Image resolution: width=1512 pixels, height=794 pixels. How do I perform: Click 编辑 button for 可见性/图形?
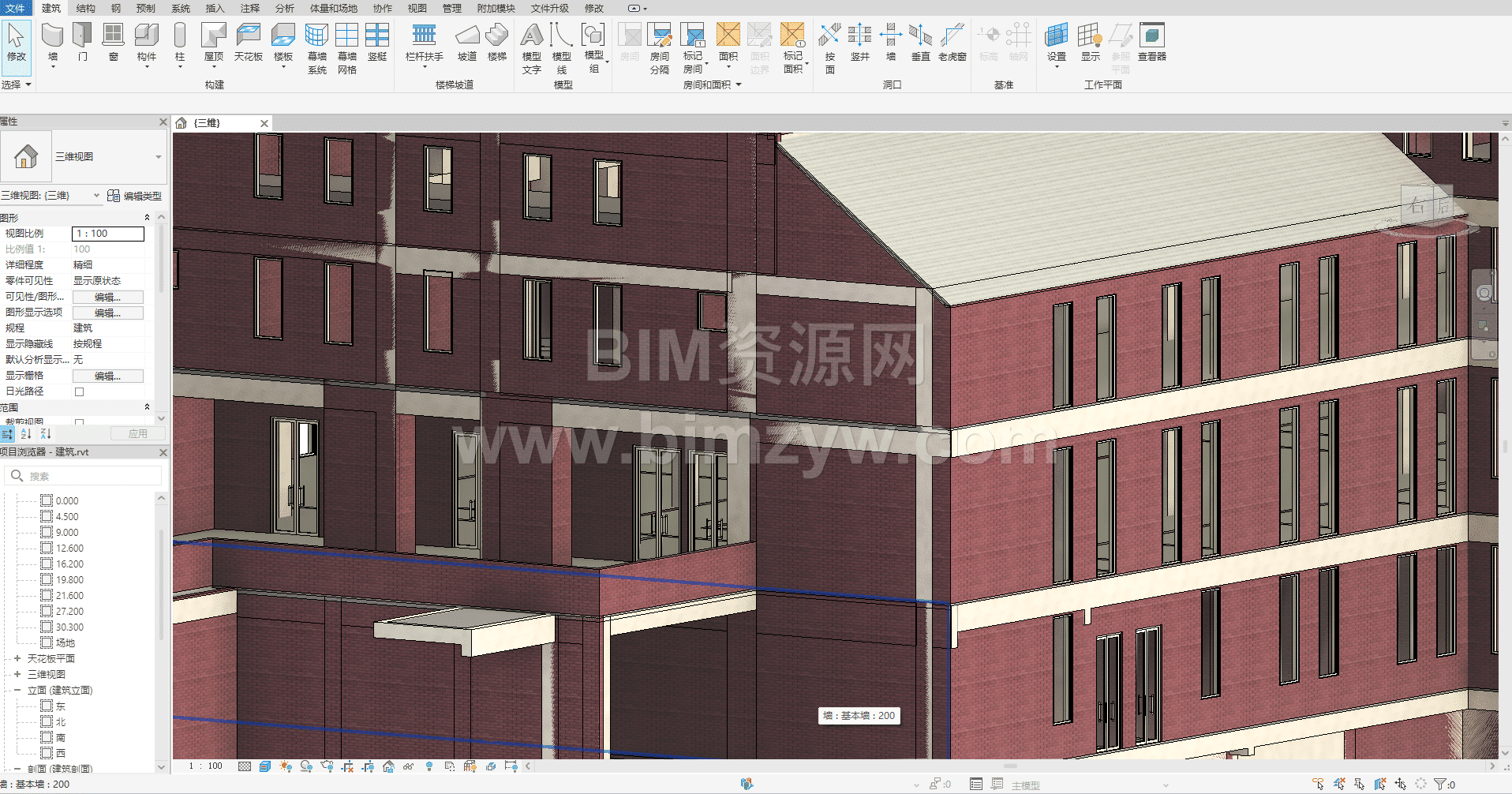(107, 297)
